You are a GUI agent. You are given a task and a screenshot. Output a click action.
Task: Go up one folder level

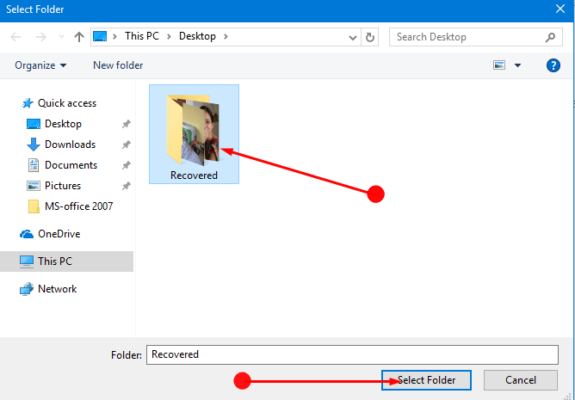point(79,37)
